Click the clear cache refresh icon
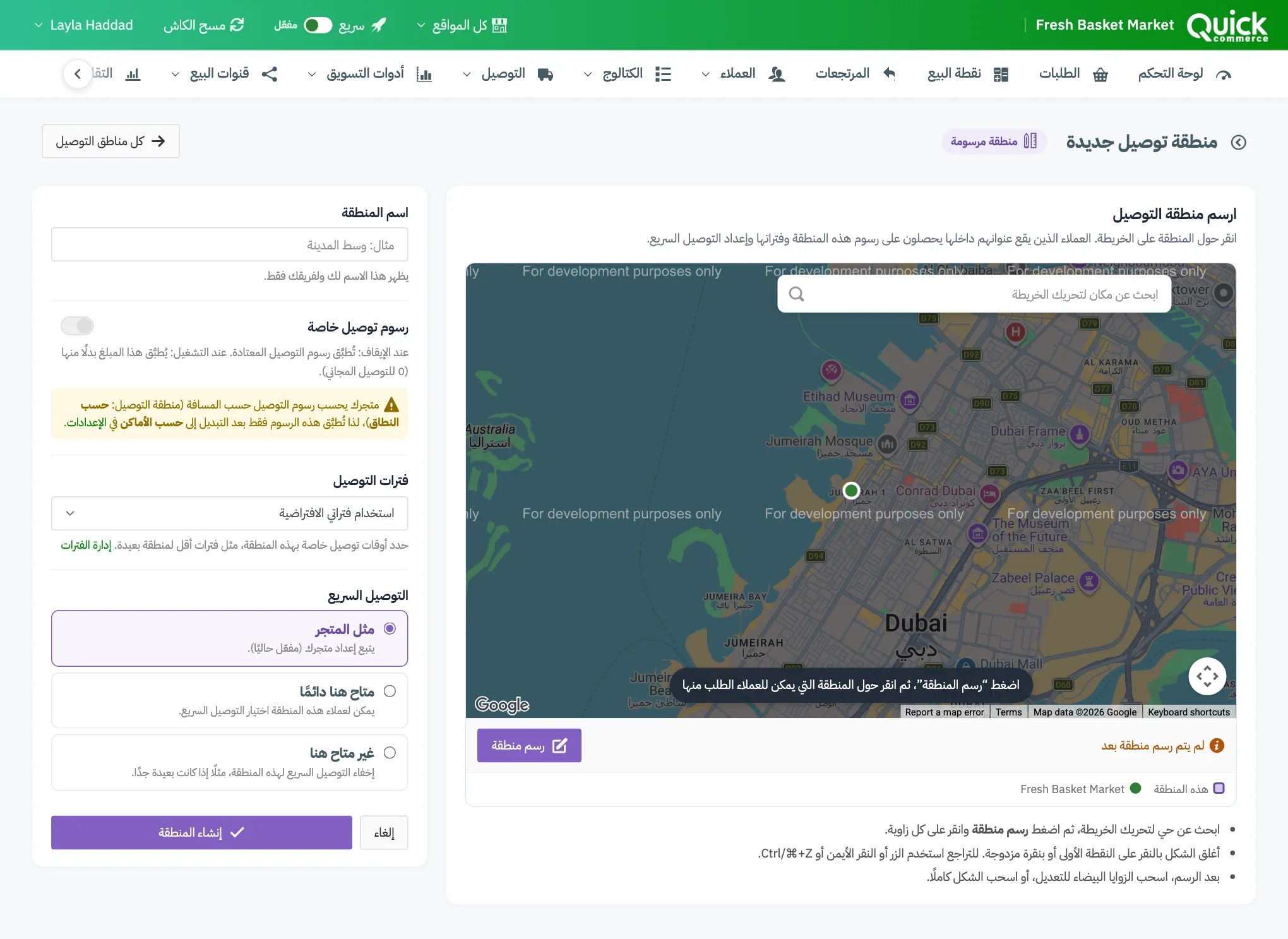The width and height of the screenshot is (1288, 939). [x=237, y=25]
